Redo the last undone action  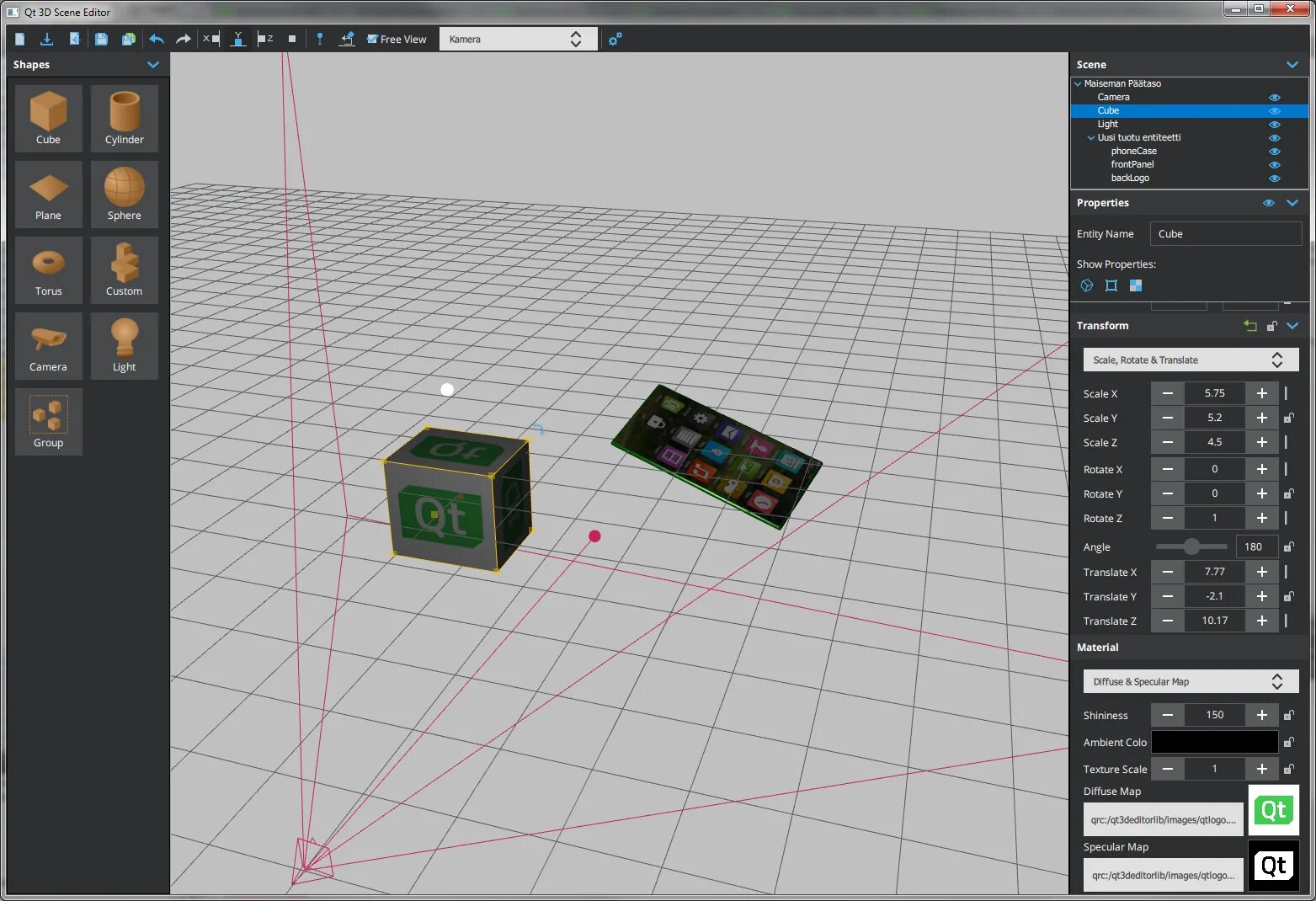[183, 39]
